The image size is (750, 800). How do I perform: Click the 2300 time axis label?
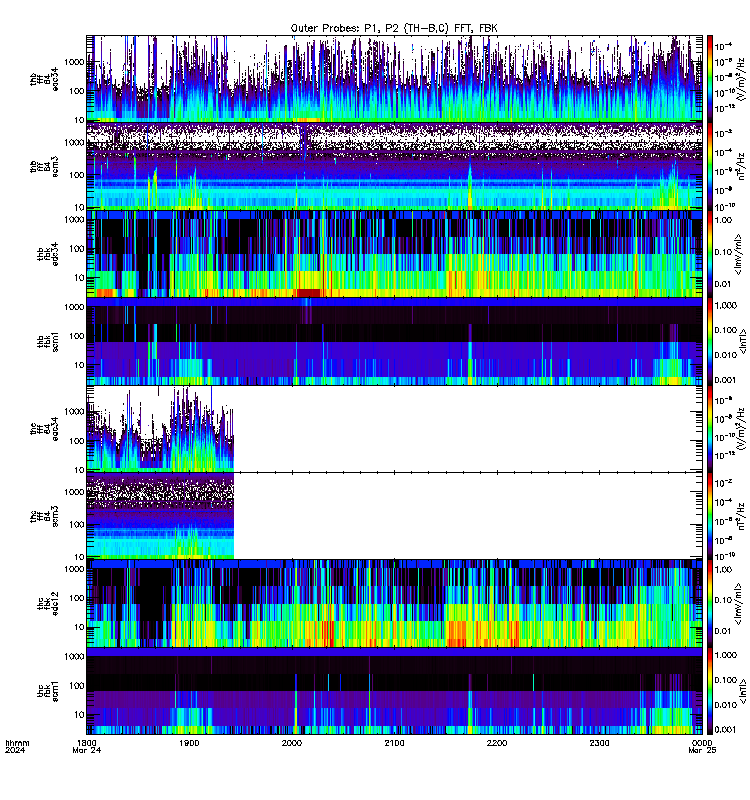599,743
